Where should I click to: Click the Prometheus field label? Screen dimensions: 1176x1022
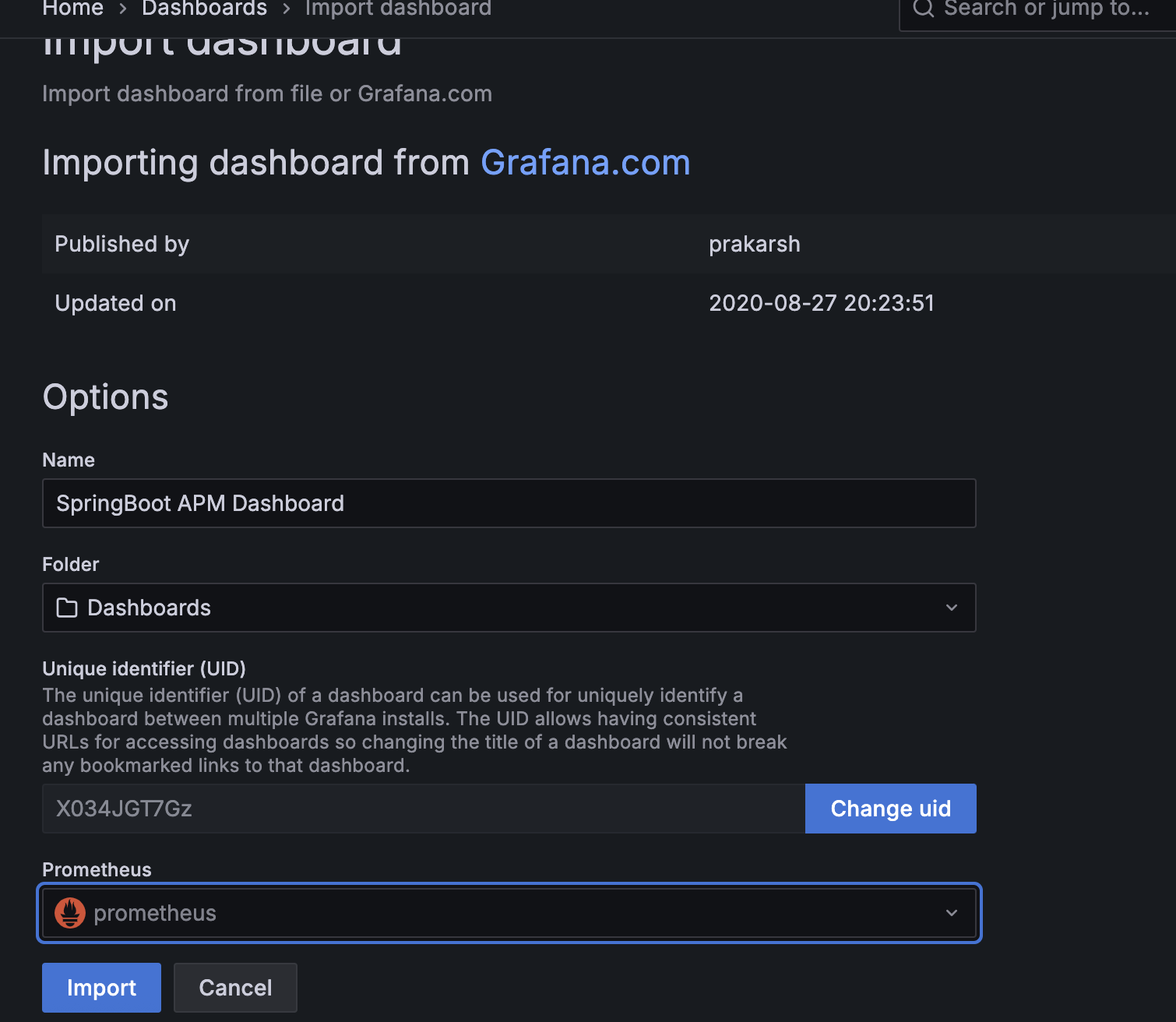point(97,869)
